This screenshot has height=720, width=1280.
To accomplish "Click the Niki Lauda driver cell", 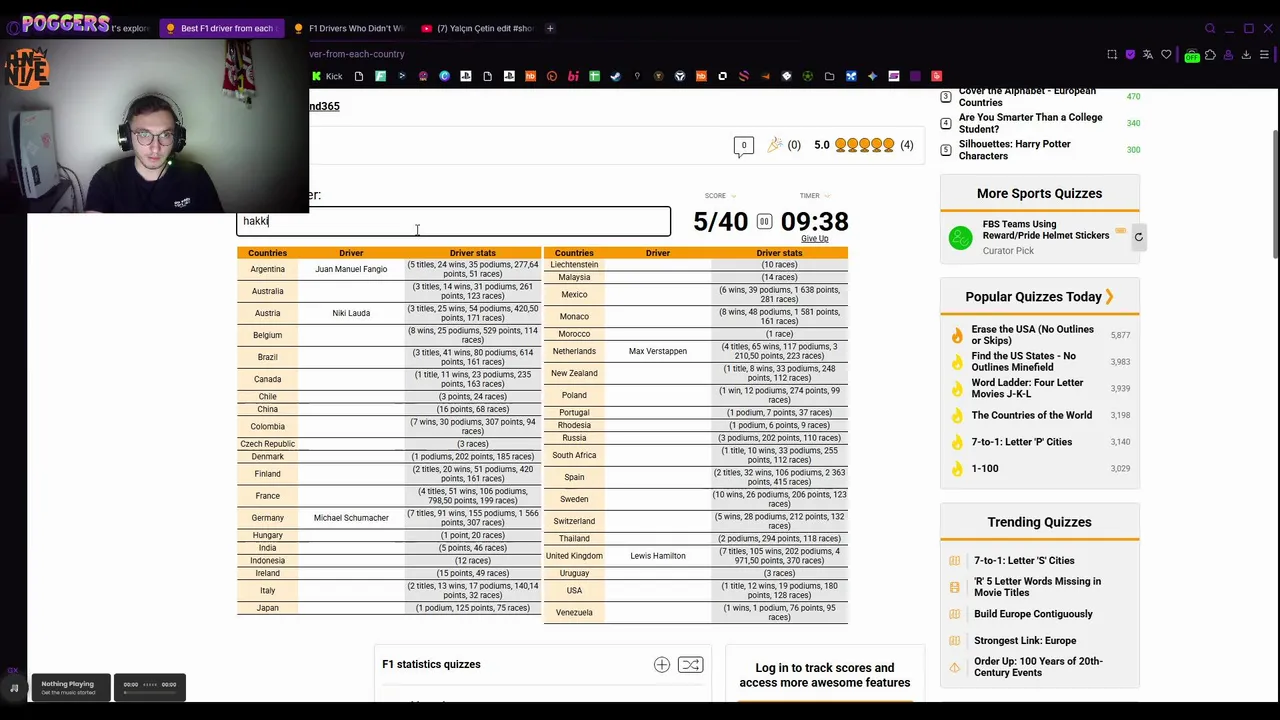I will (x=351, y=313).
